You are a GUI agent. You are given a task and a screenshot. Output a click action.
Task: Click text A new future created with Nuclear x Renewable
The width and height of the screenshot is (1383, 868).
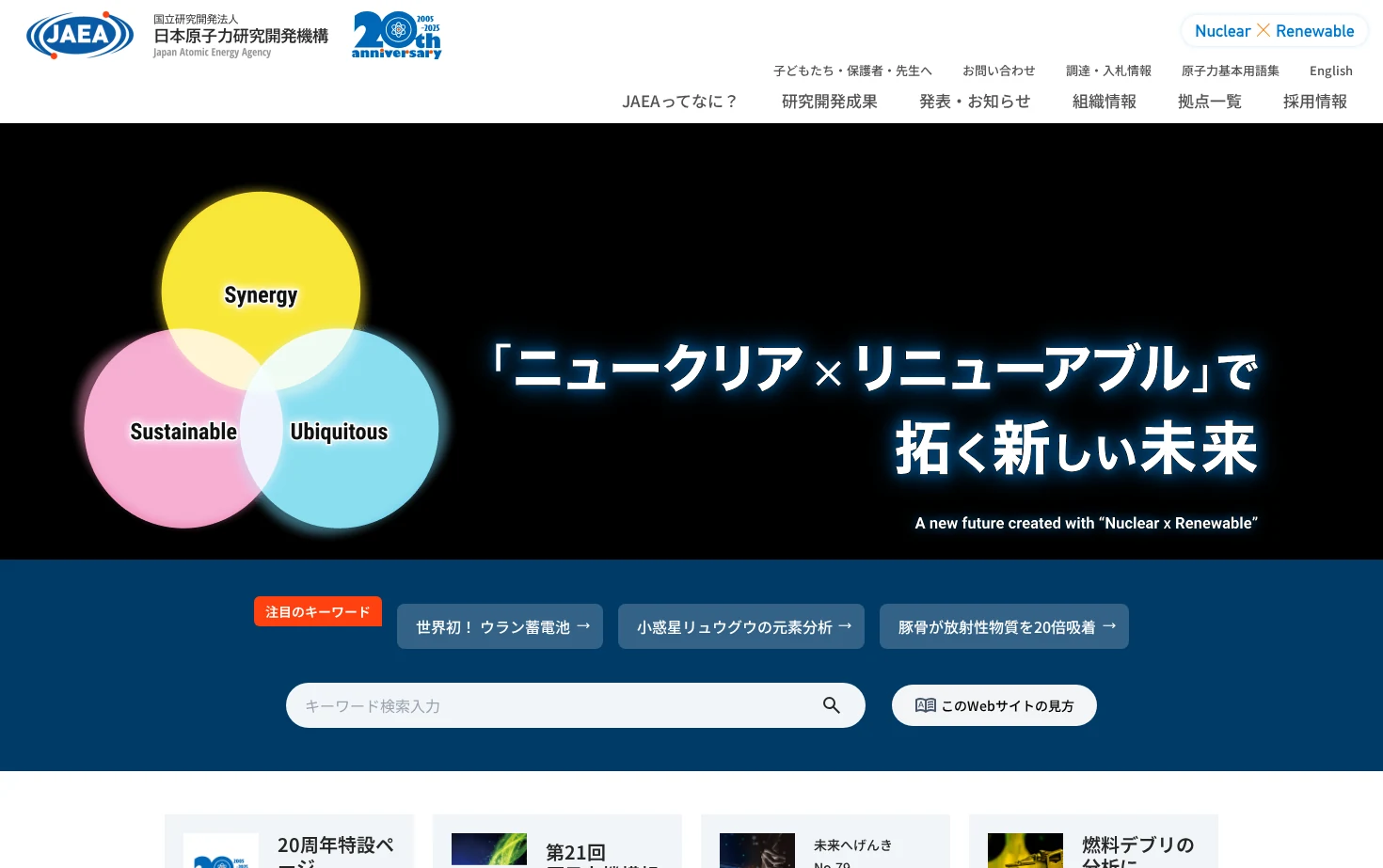[1086, 523]
